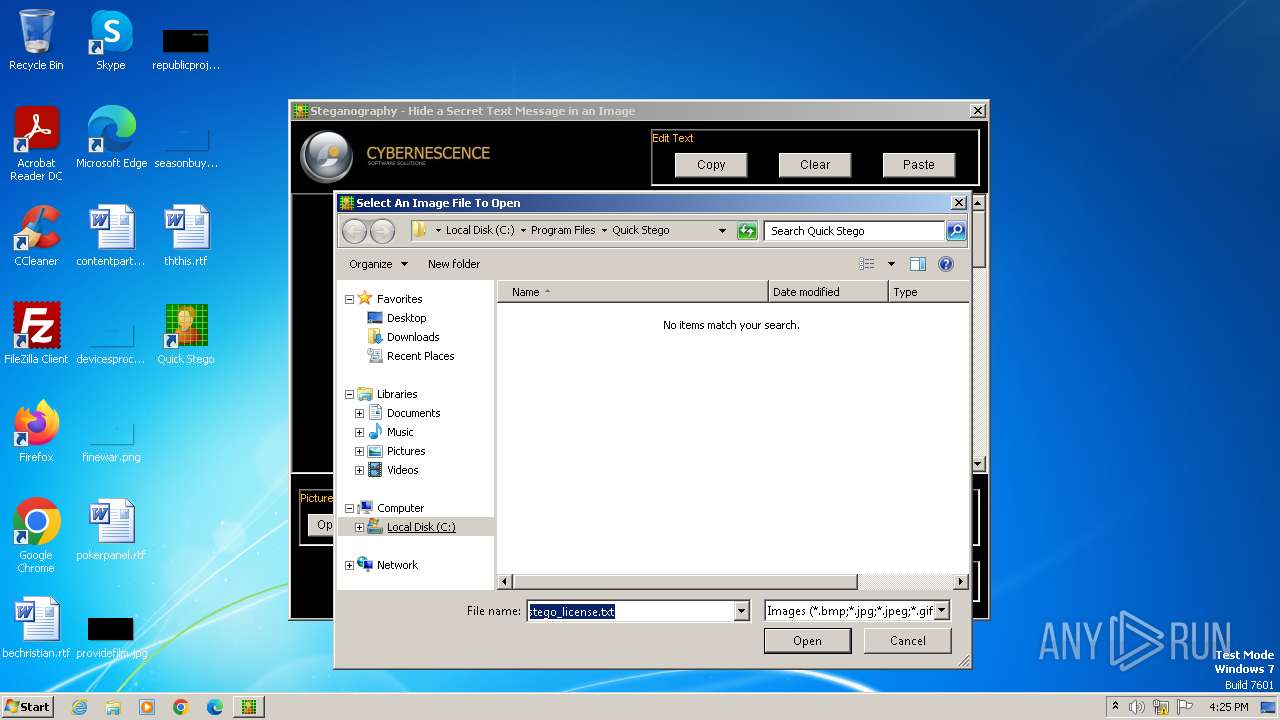This screenshot has width=1280, height=720.
Task: Click Program Files in address breadcrumb
Action: click(563, 230)
